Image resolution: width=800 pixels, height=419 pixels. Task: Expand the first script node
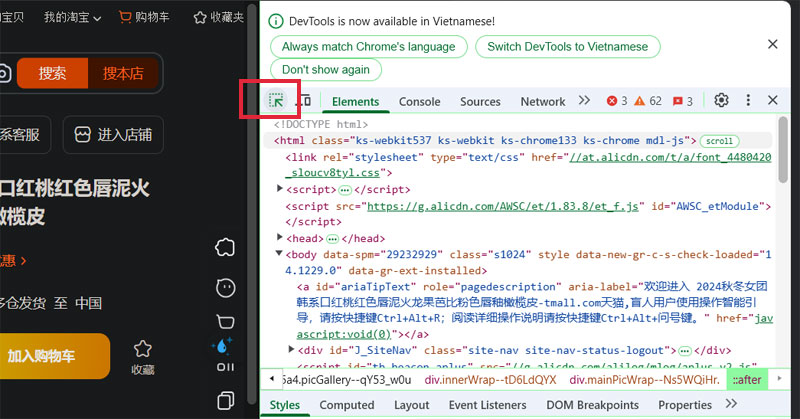pos(279,189)
